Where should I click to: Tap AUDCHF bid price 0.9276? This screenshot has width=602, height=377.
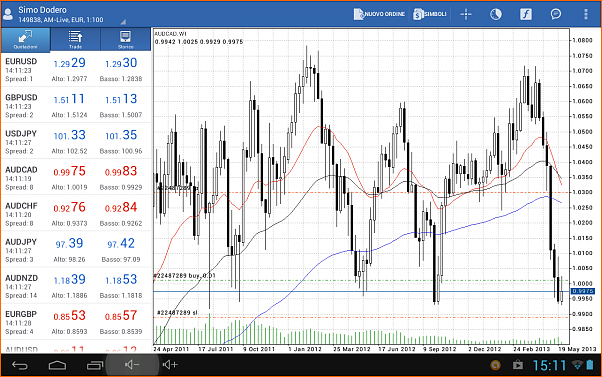coord(69,207)
